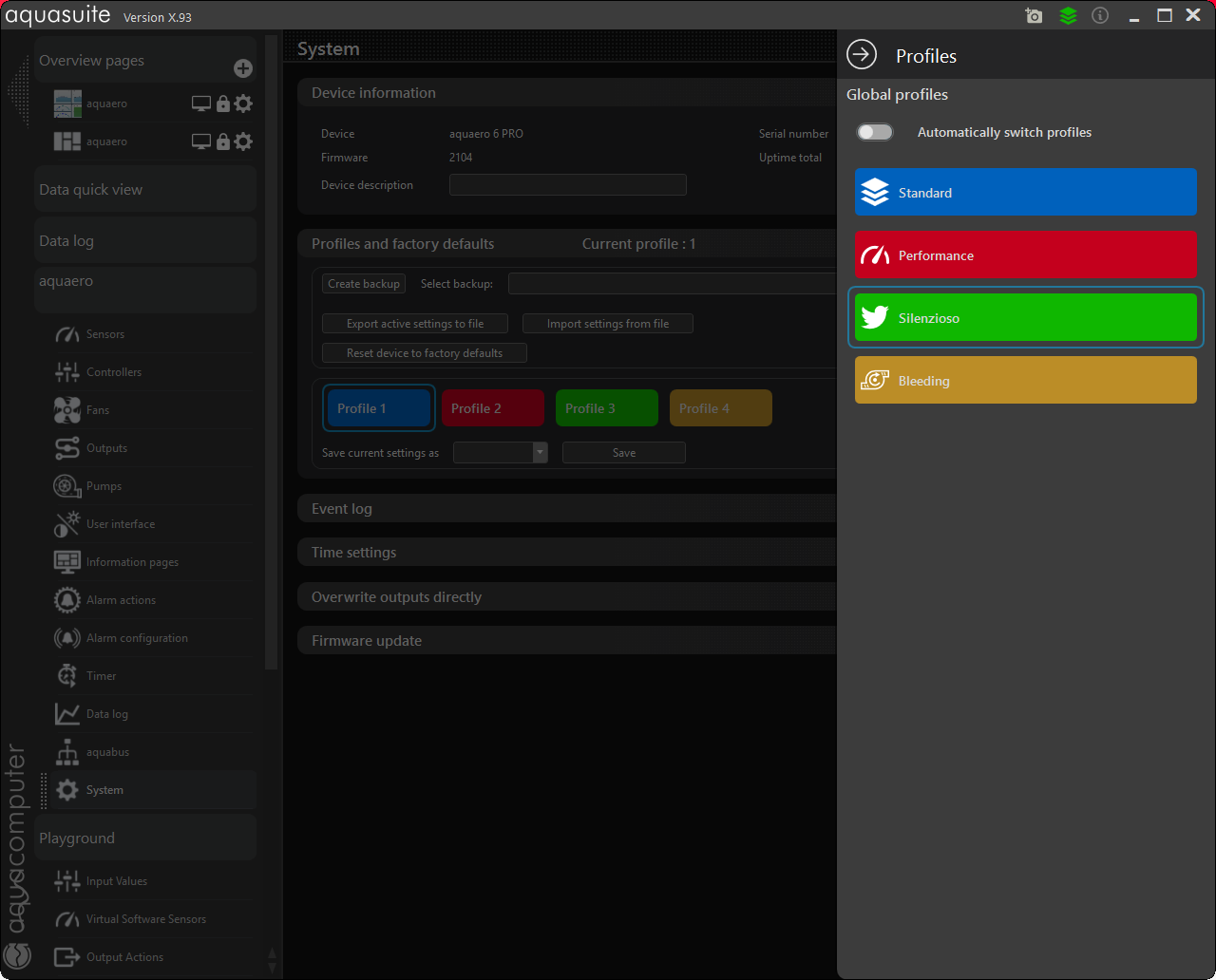This screenshot has width=1216, height=980.
Task: Add a new overview page with plus icon
Action: [x=243, y=67]
